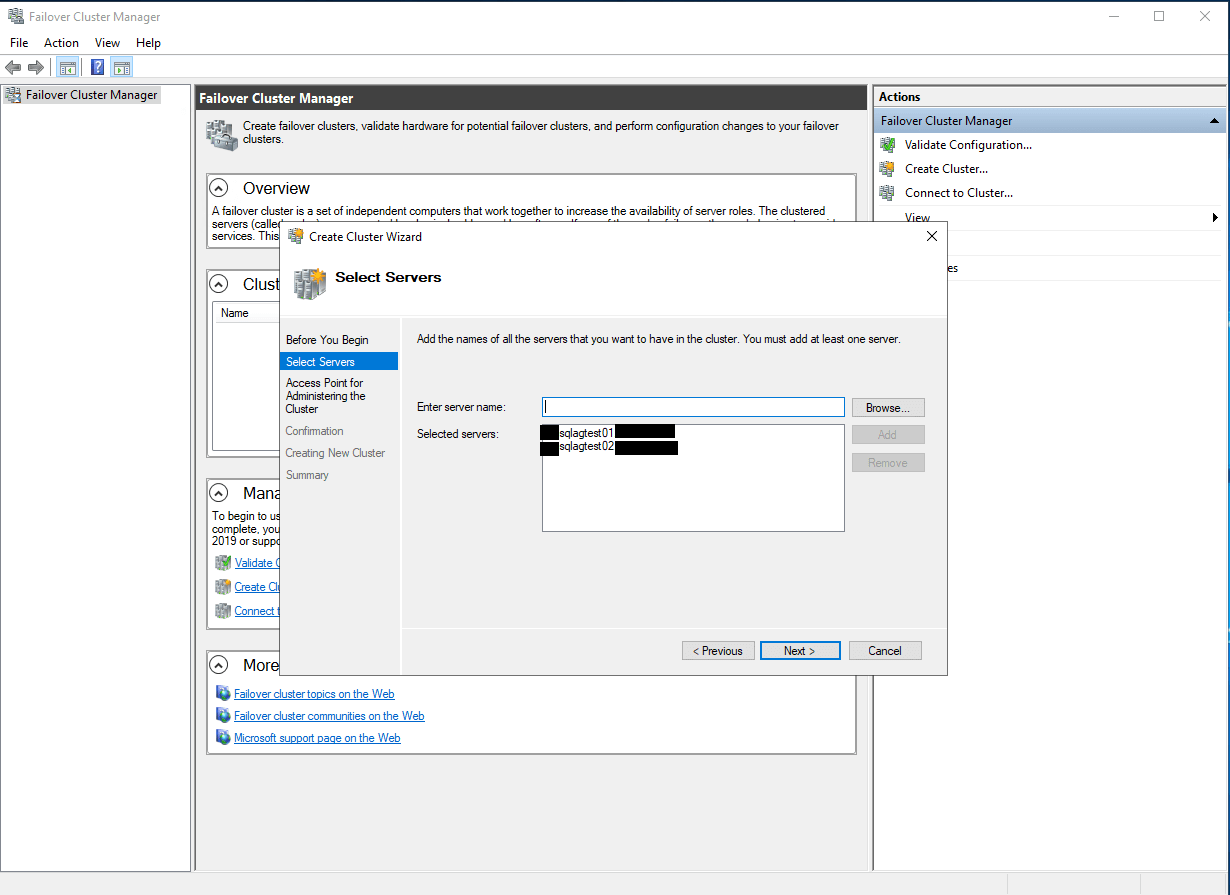Click the Summary wizard step
The height and width of the screenshot is (895, 1230).
307,475
